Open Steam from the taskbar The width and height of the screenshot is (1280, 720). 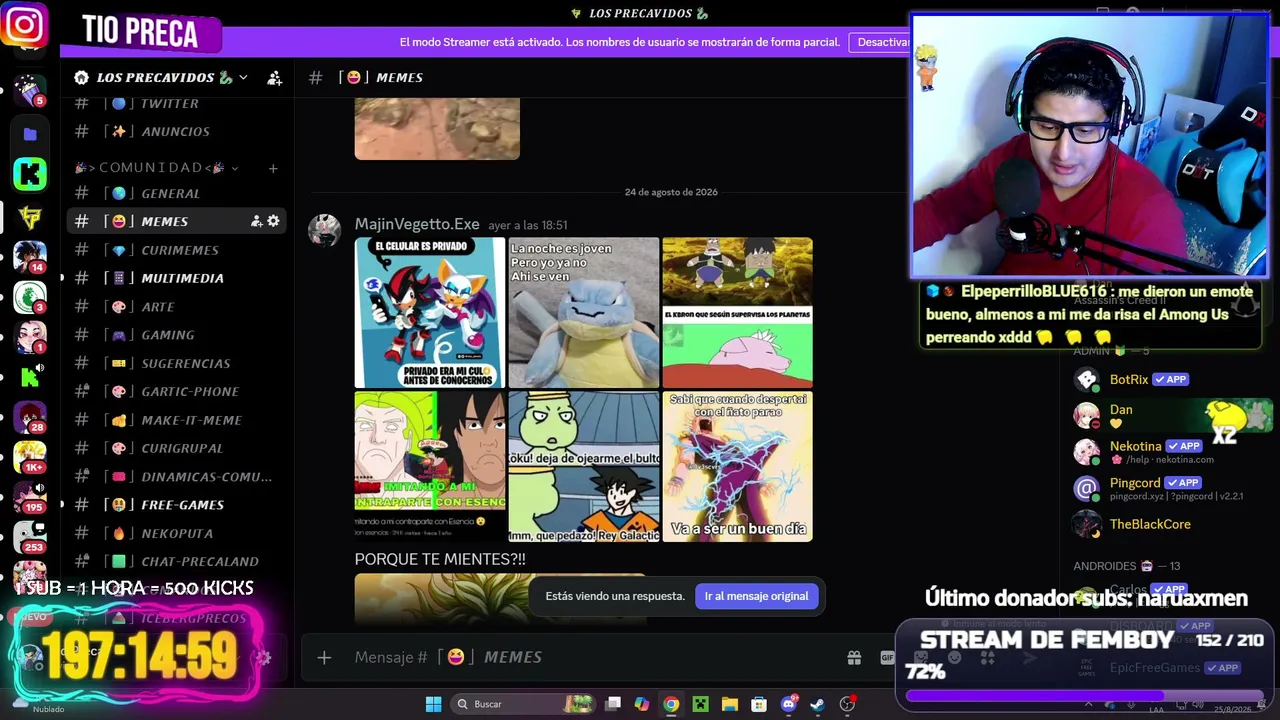tap(817, 704)
